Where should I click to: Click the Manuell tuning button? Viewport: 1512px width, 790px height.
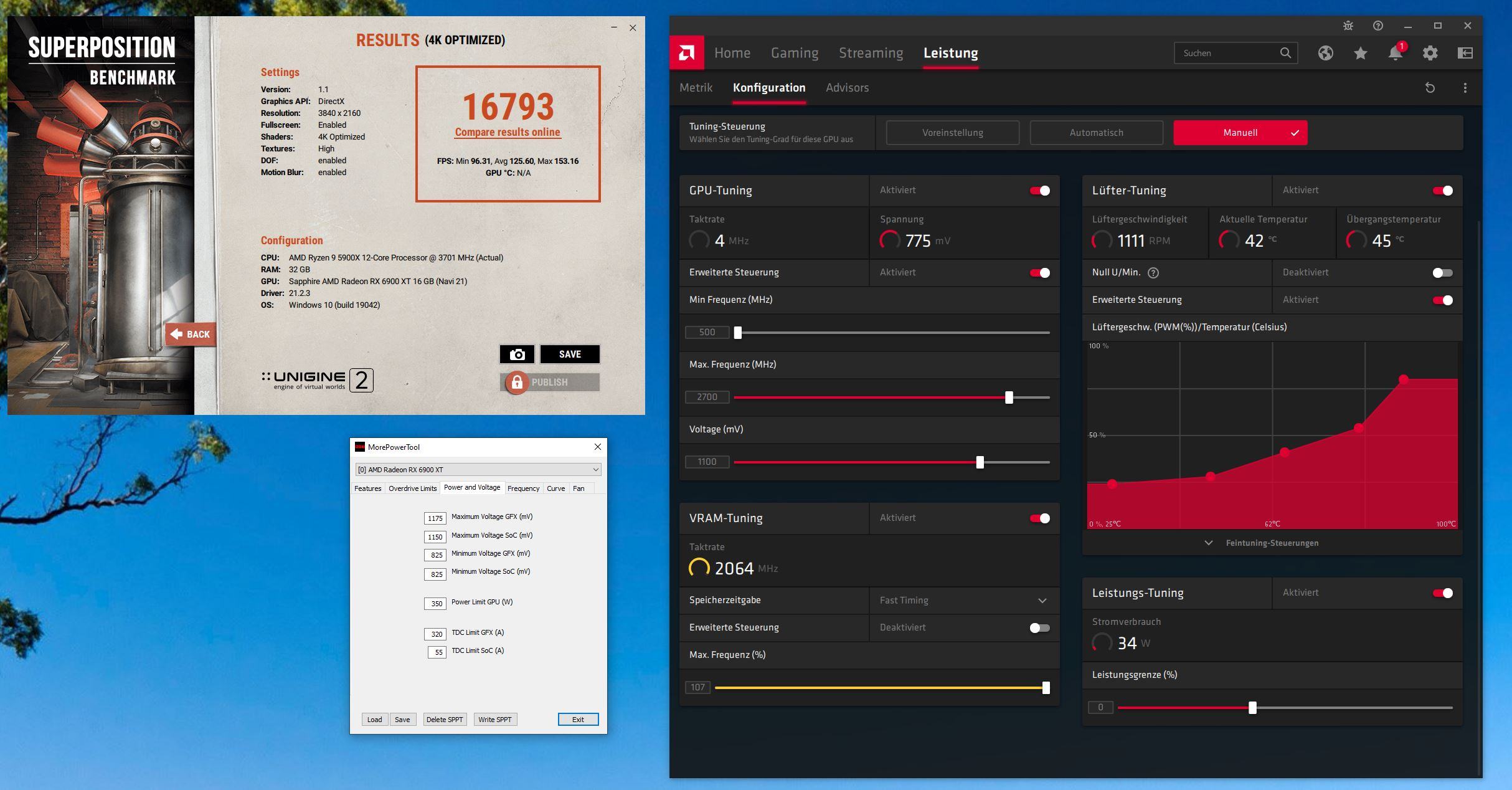(1240, 133)
